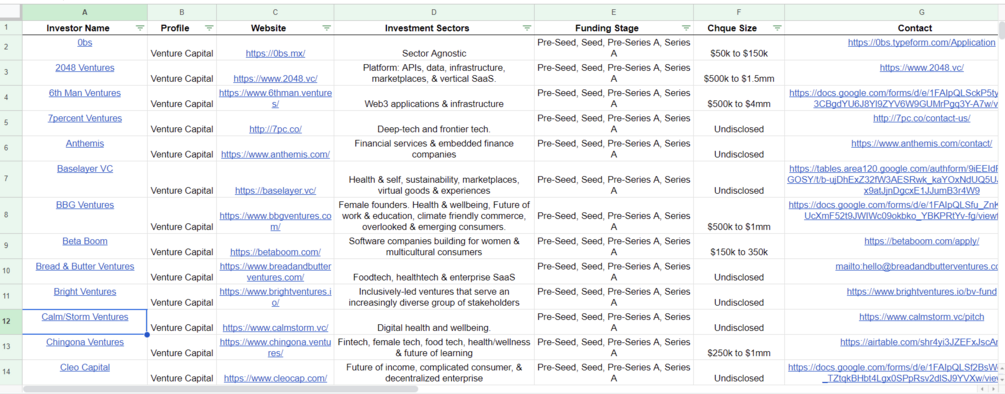
Task: Open the BBG Ventures investor link
Action: pos(85,205)
